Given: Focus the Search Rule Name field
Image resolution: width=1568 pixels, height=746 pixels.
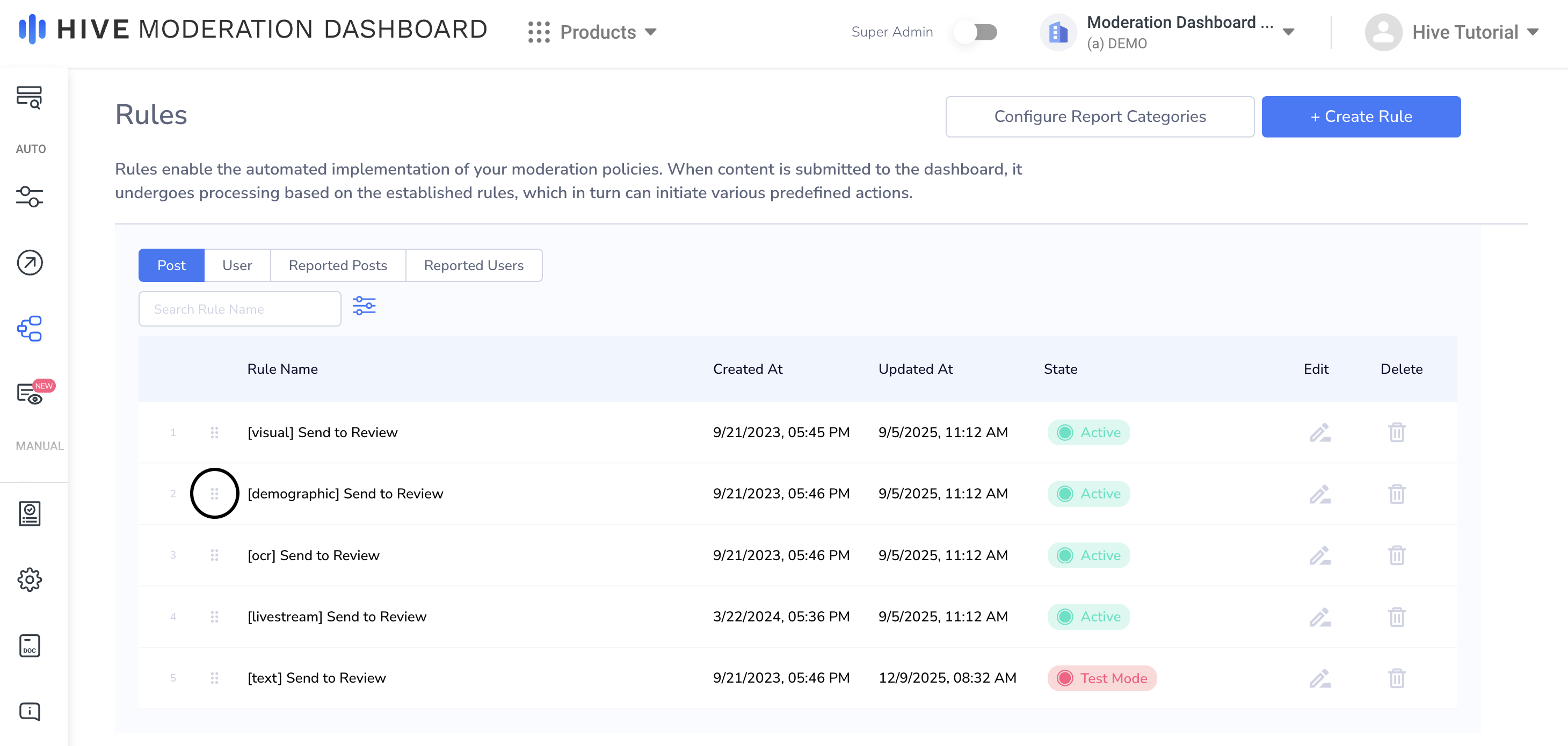Looking at the screenshot, I should 239,309.
